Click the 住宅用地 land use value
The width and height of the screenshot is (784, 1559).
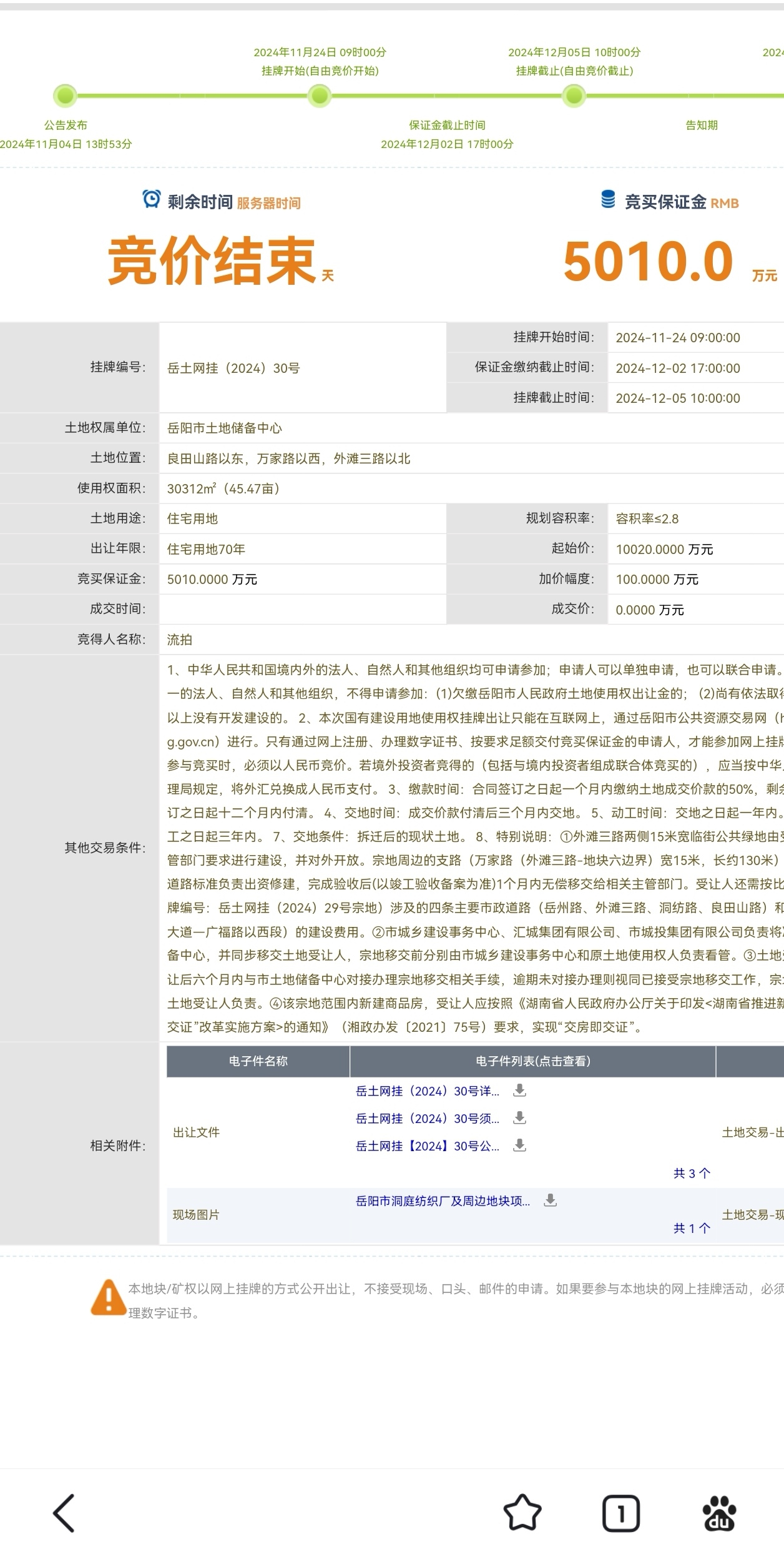[192, 518]
